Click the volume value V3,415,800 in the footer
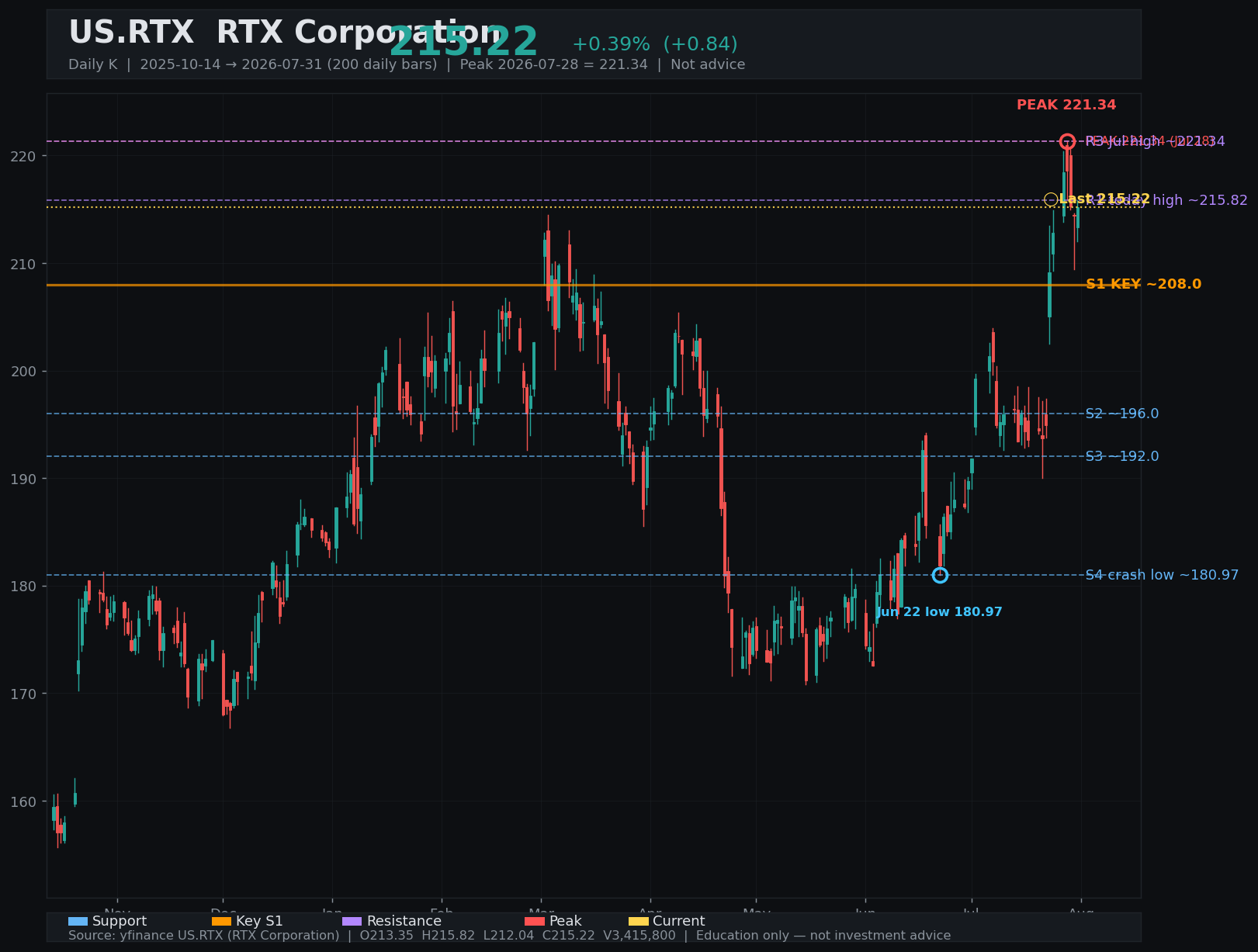This screenshot has width=1258, height=952. pyautogui.click(x=639, y=936)
